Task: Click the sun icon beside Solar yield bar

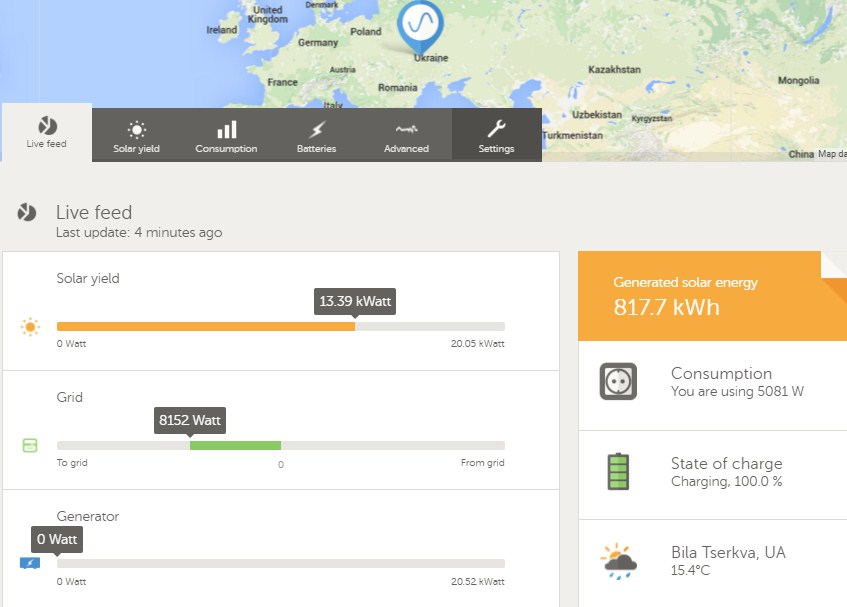Action: pos(30,327)
